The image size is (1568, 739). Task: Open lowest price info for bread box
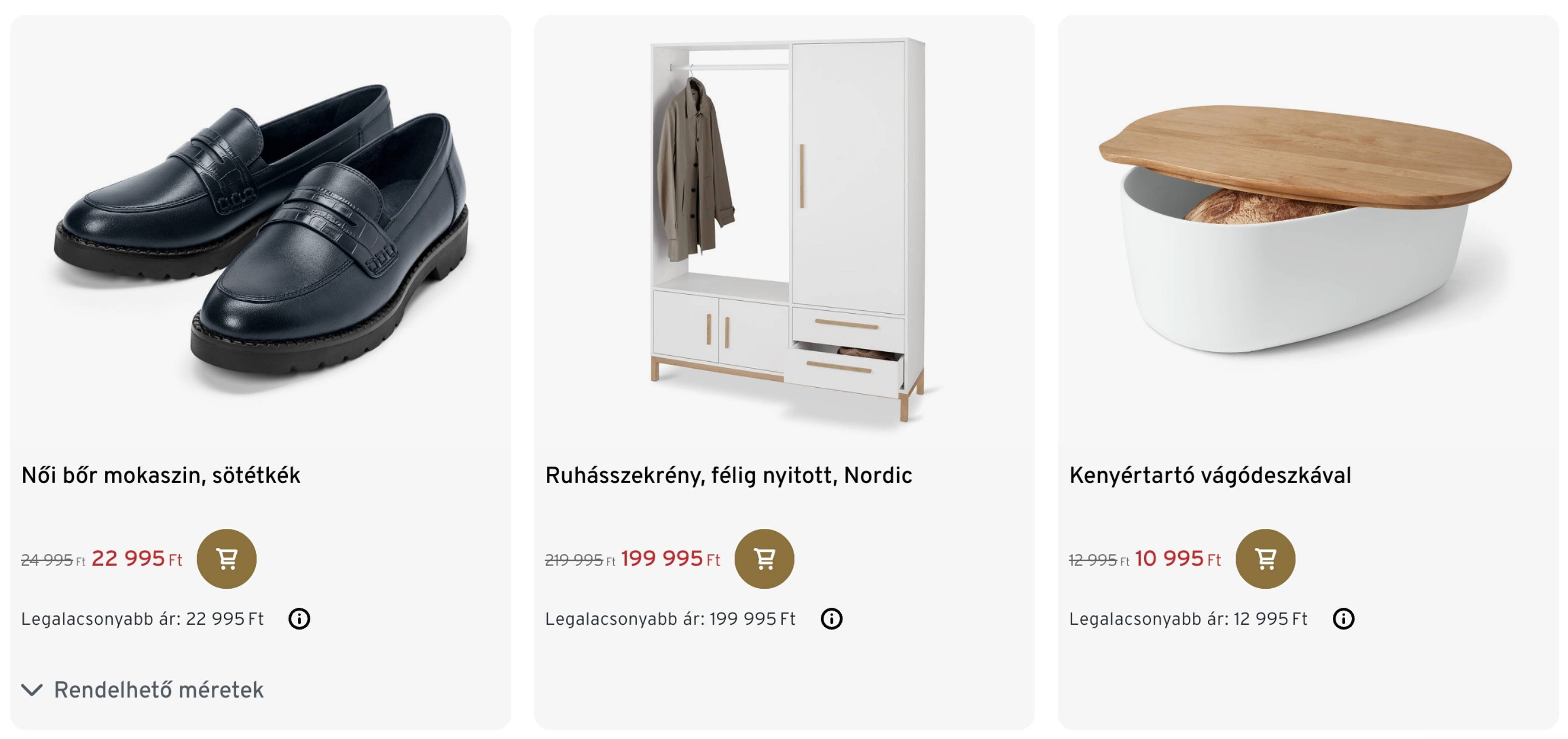coord(1343,619)
